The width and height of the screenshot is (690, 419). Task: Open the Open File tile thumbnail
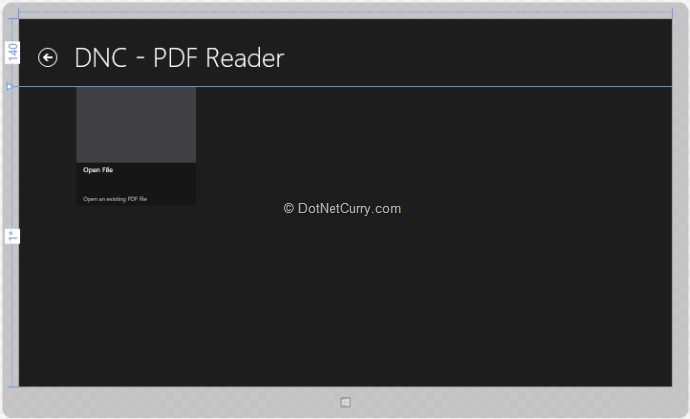tap(136, 125)
